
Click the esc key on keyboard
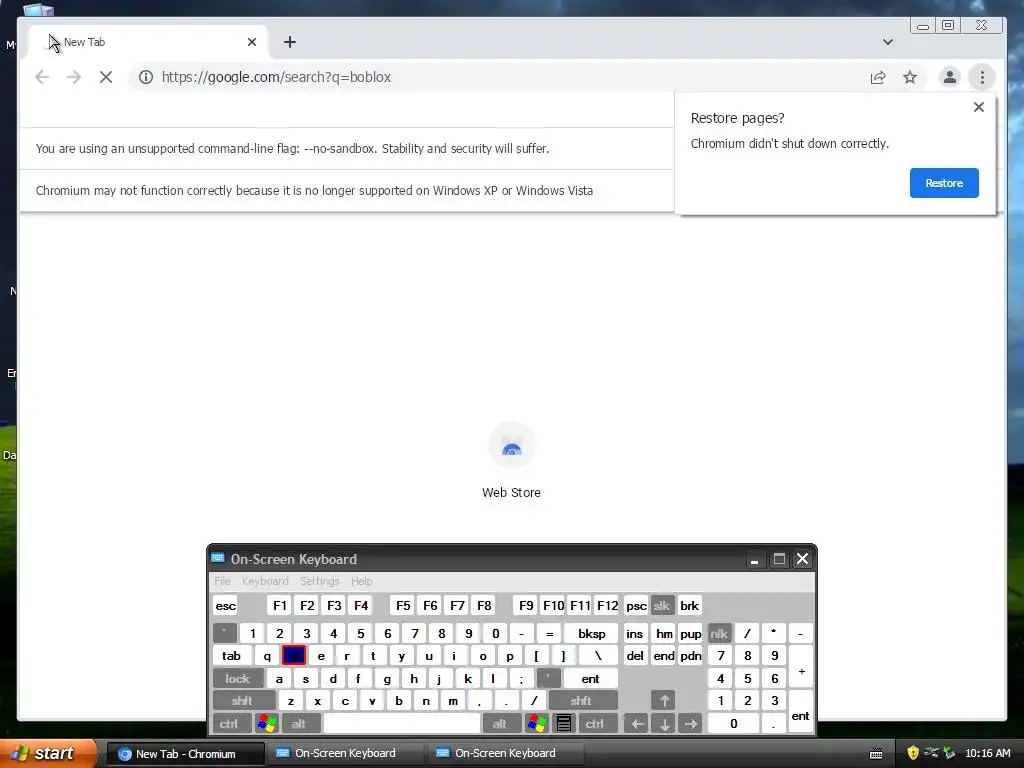tap(225, 605)
